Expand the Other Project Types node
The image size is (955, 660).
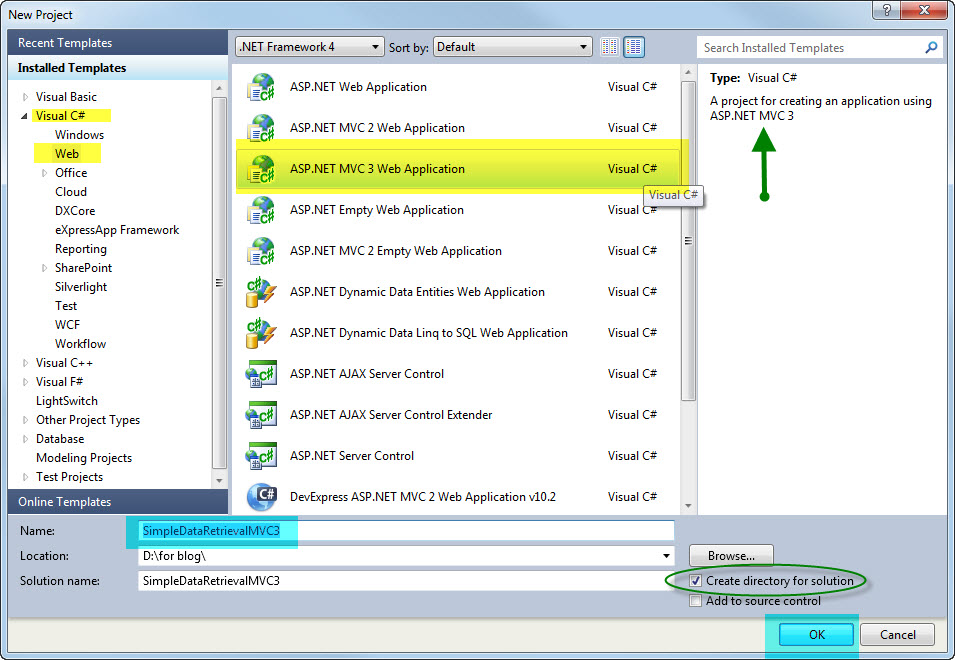pos(25,420)
